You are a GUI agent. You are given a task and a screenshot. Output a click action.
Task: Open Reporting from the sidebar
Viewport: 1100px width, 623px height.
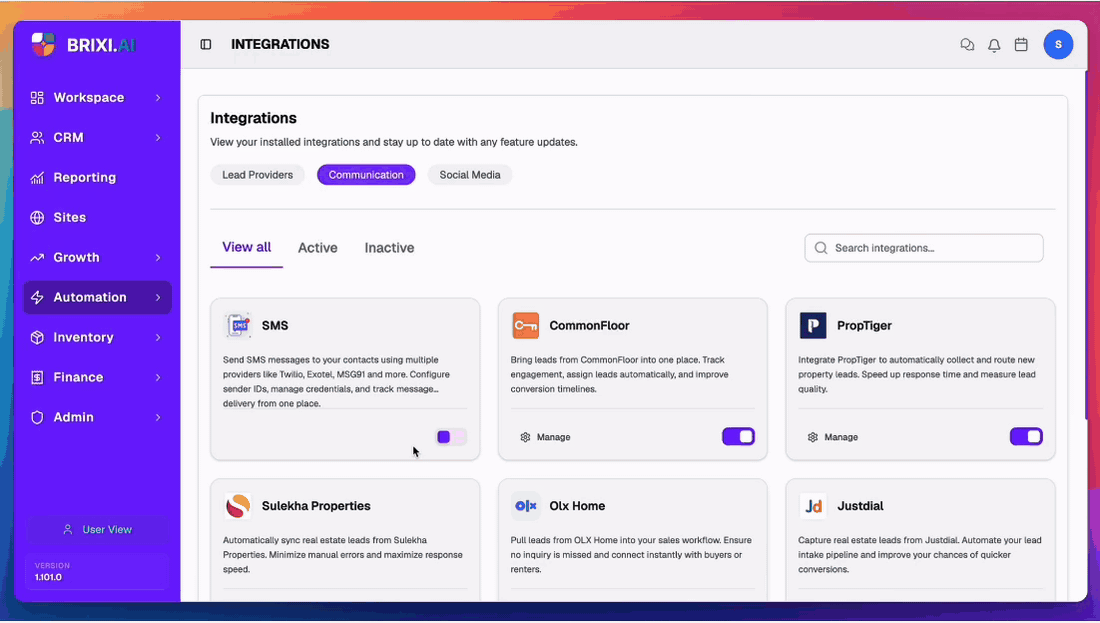click(98, 177)
